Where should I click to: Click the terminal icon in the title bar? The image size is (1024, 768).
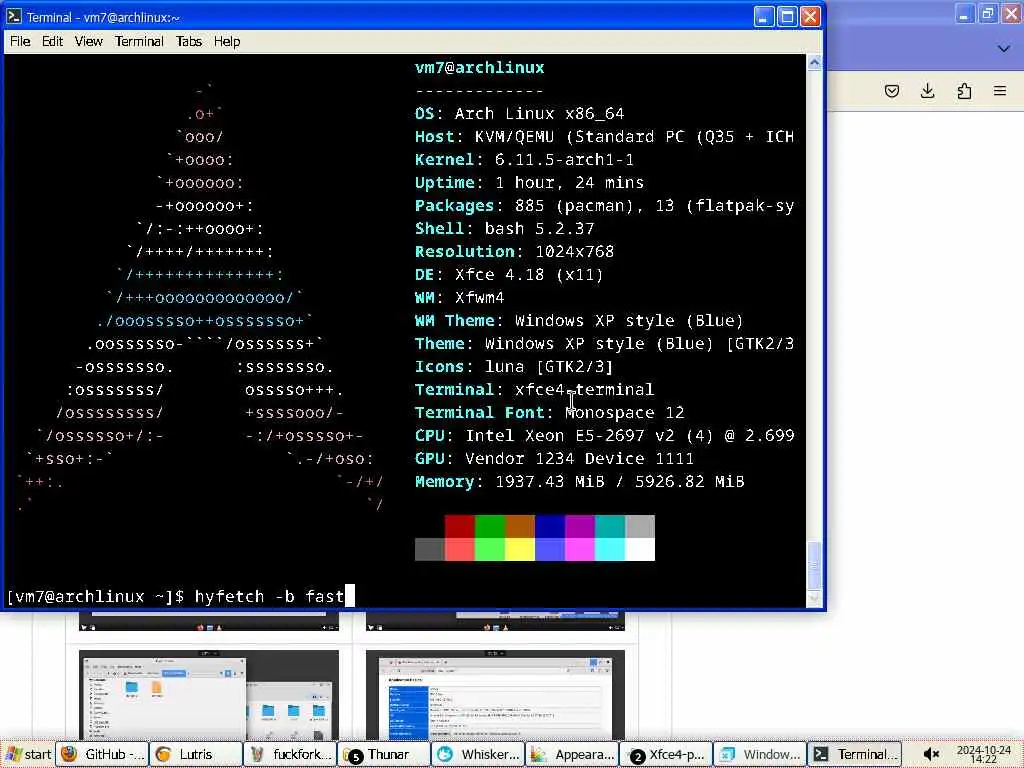pos(13,16)
